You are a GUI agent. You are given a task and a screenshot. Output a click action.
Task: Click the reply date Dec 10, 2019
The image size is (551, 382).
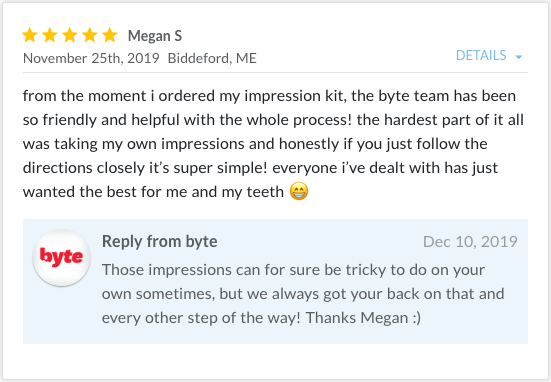point(470,242)
